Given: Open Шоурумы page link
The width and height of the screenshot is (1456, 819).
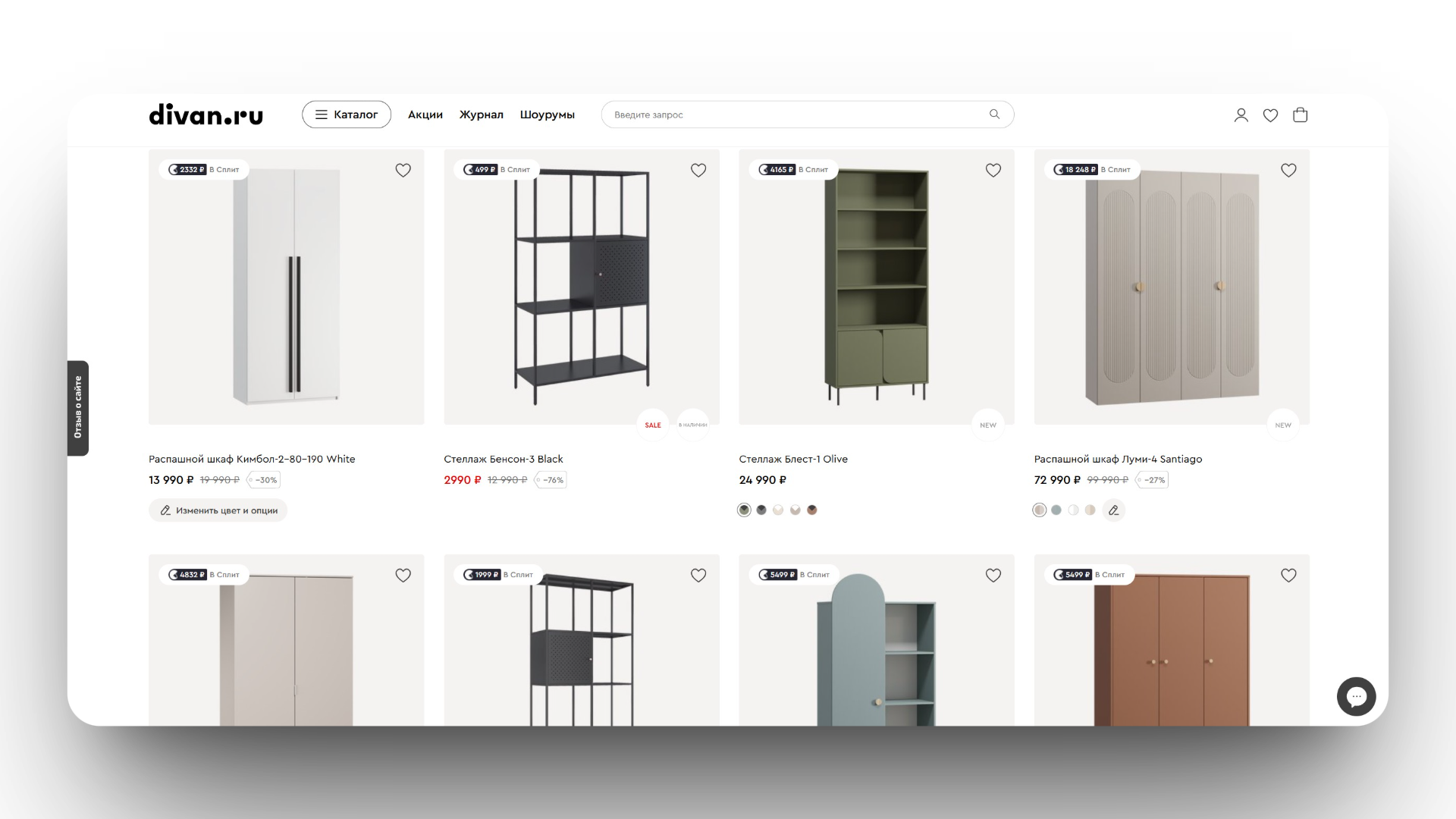Looking at the screenshot, I should click(547, 115).
